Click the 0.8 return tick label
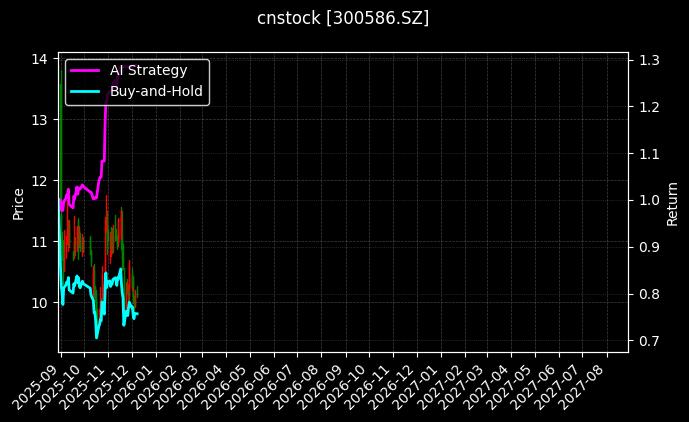 click(x=649, y=294)
